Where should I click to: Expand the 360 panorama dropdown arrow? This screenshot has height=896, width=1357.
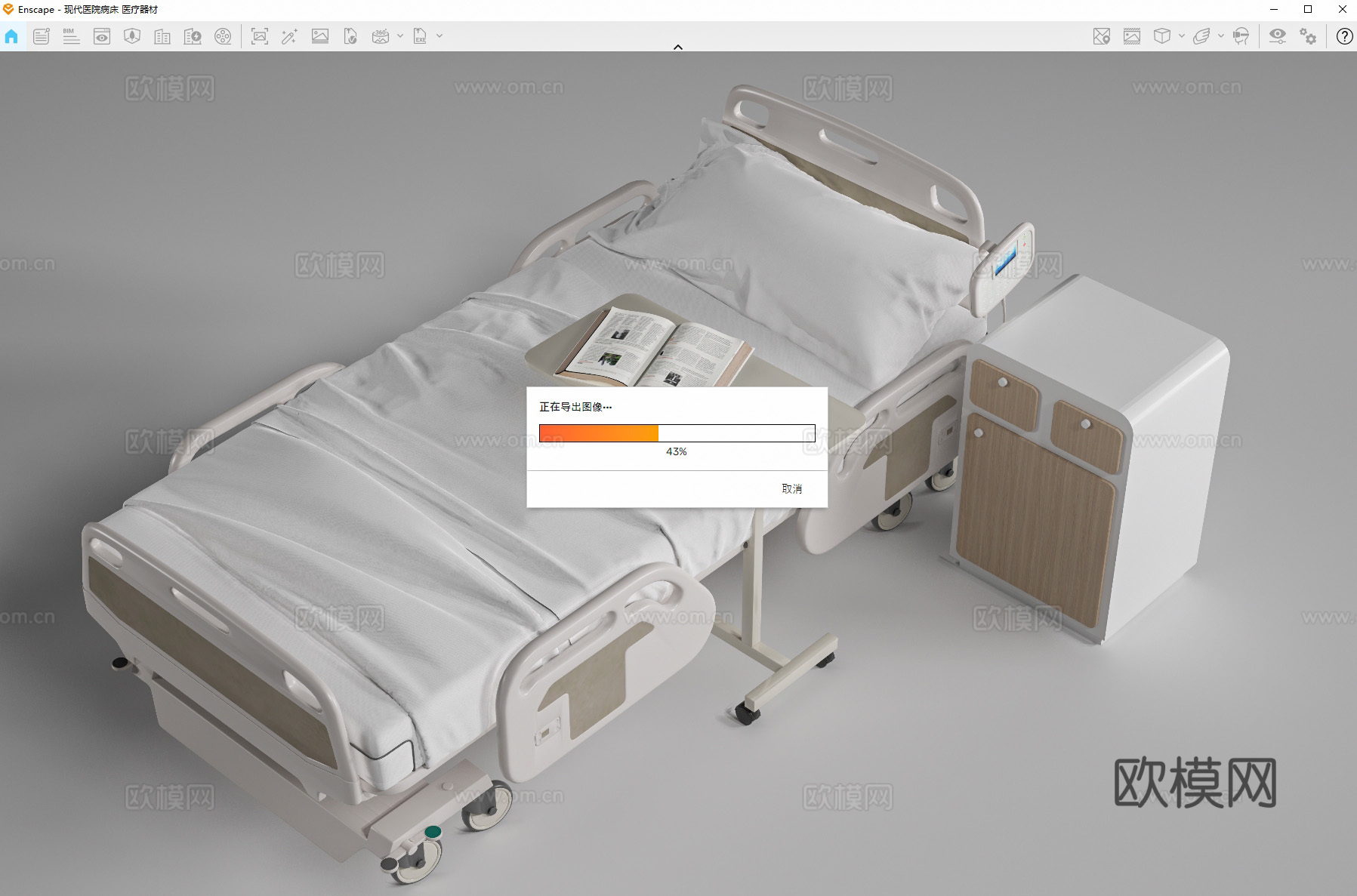point(400,36)
